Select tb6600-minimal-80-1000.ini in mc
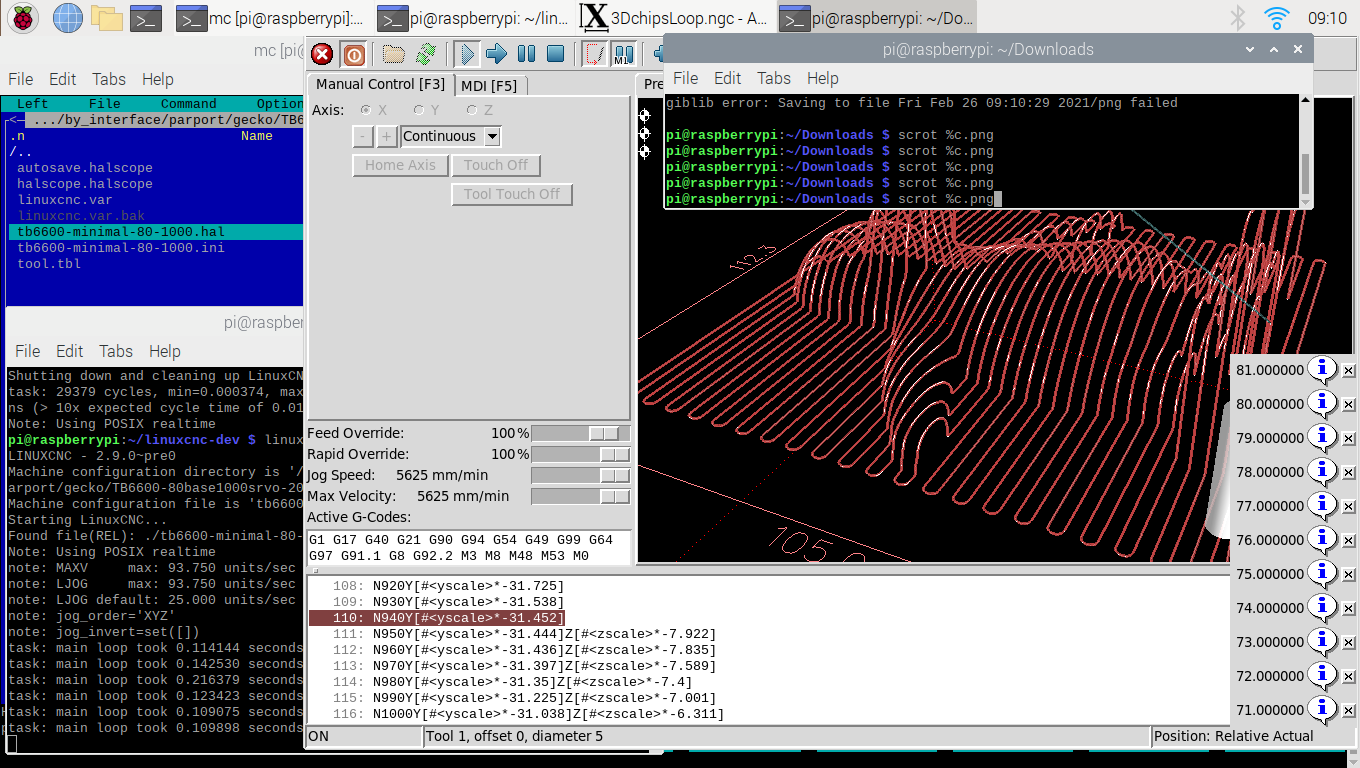This screenshot has width=1360, height=768. [x=121, y=248]
